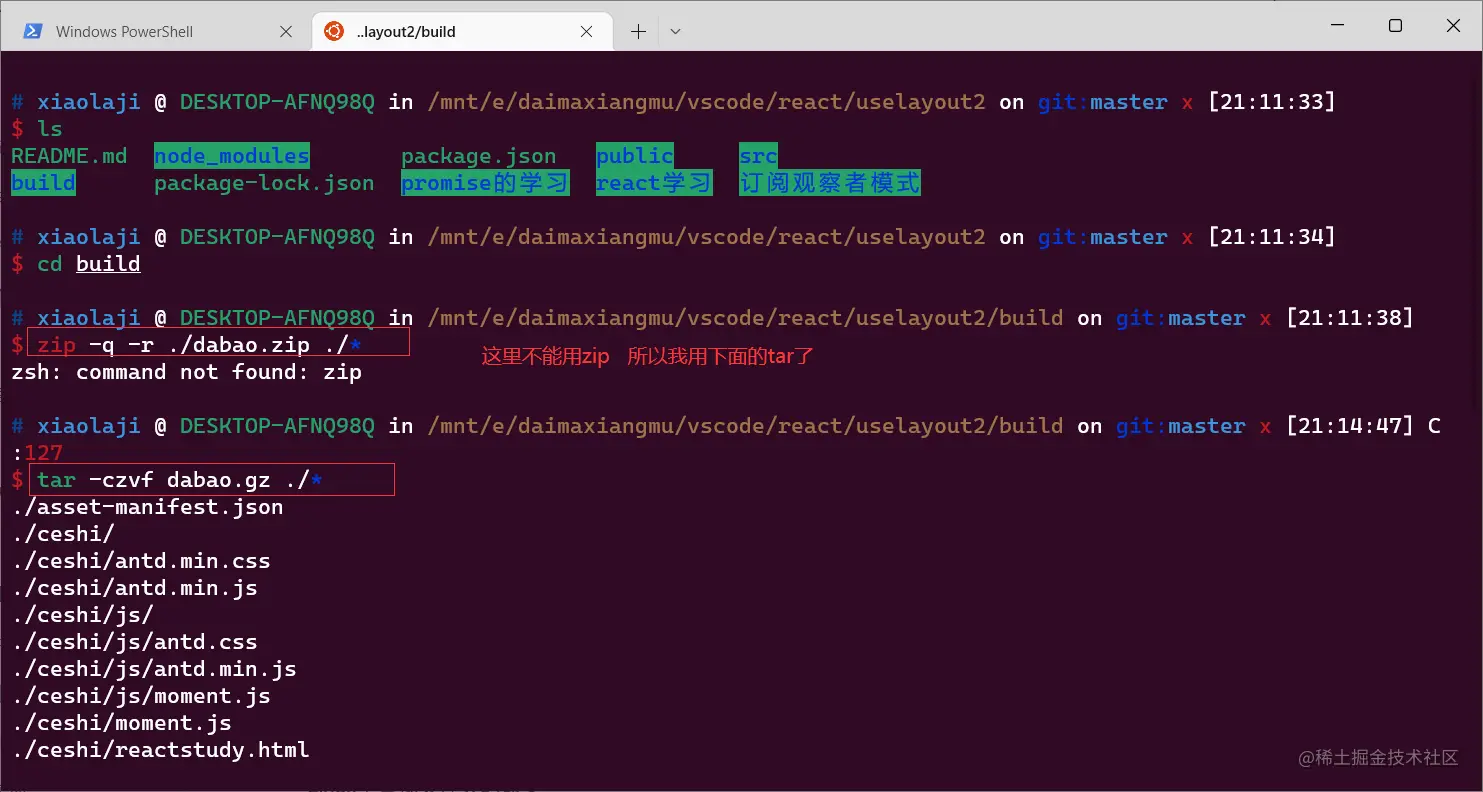Click the PowerShell icon in tab
Screen dimensions: 1483x792
pyautogui.click(x=33, y=31)
